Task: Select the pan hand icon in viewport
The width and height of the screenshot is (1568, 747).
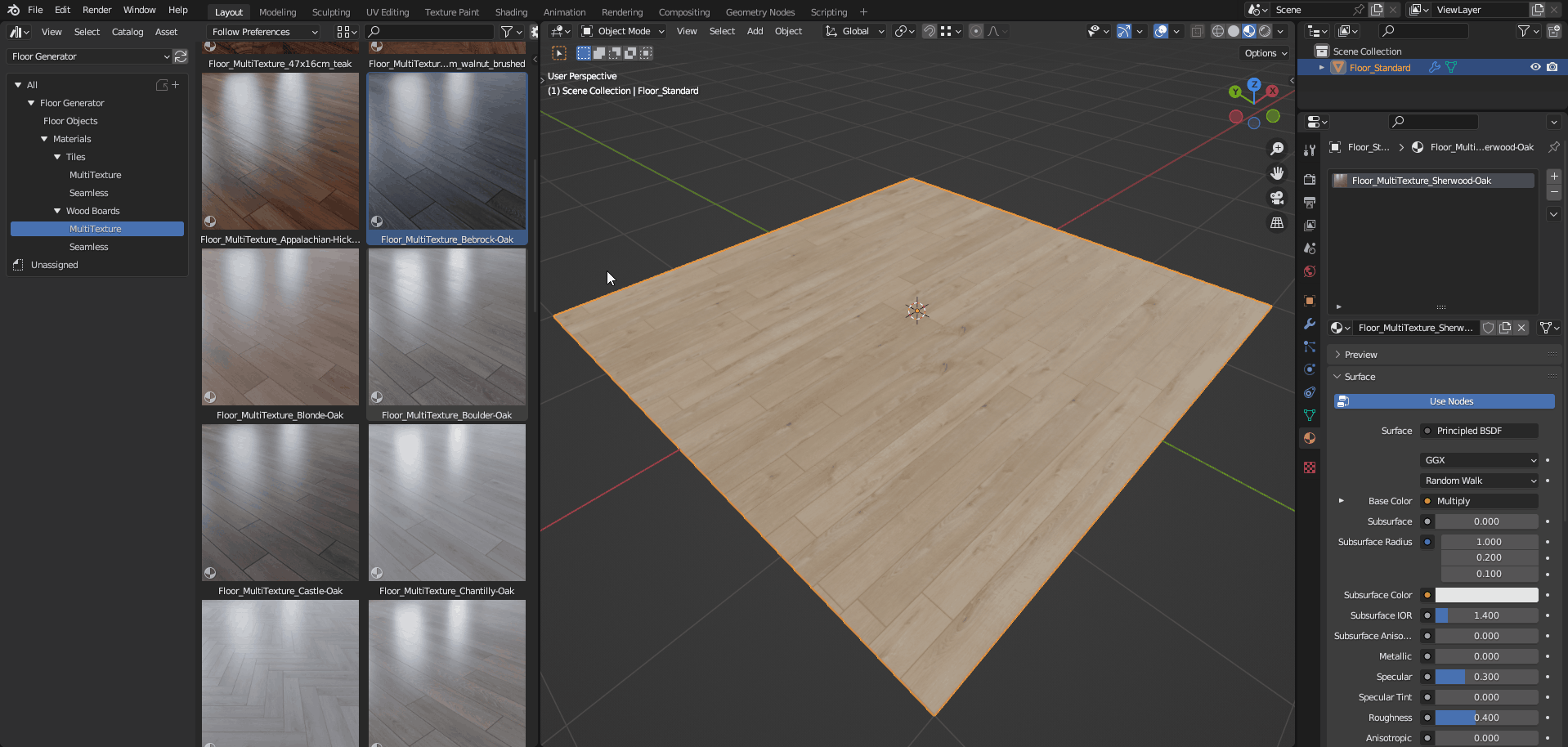Action: click(1276, 173)
